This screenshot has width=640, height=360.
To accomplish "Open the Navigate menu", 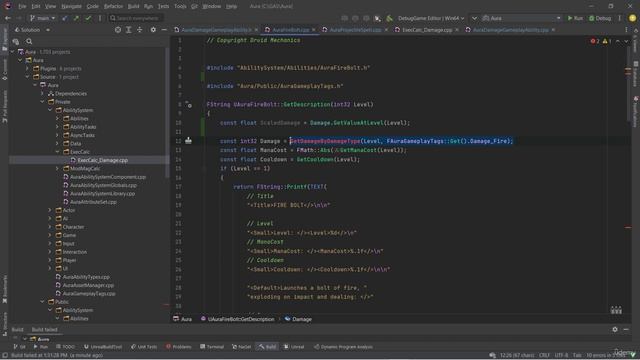I will coord(71,7).
